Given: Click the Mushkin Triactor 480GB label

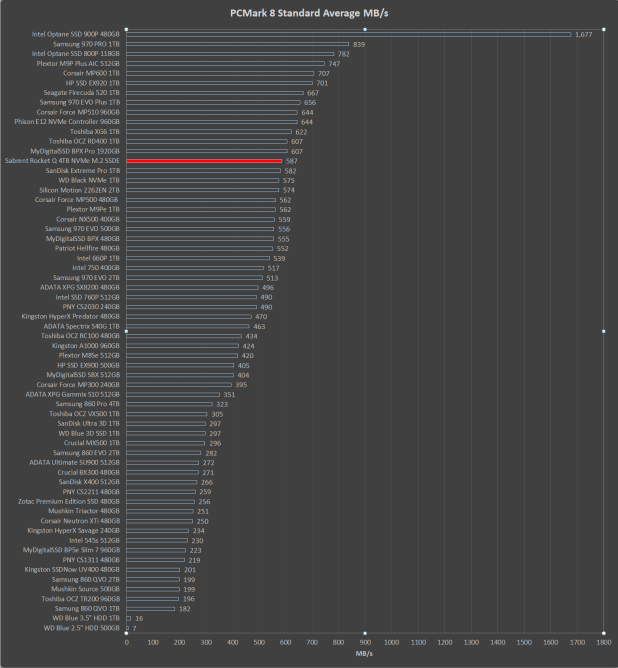Looking at the screenshot, I should tap(84, 511).
